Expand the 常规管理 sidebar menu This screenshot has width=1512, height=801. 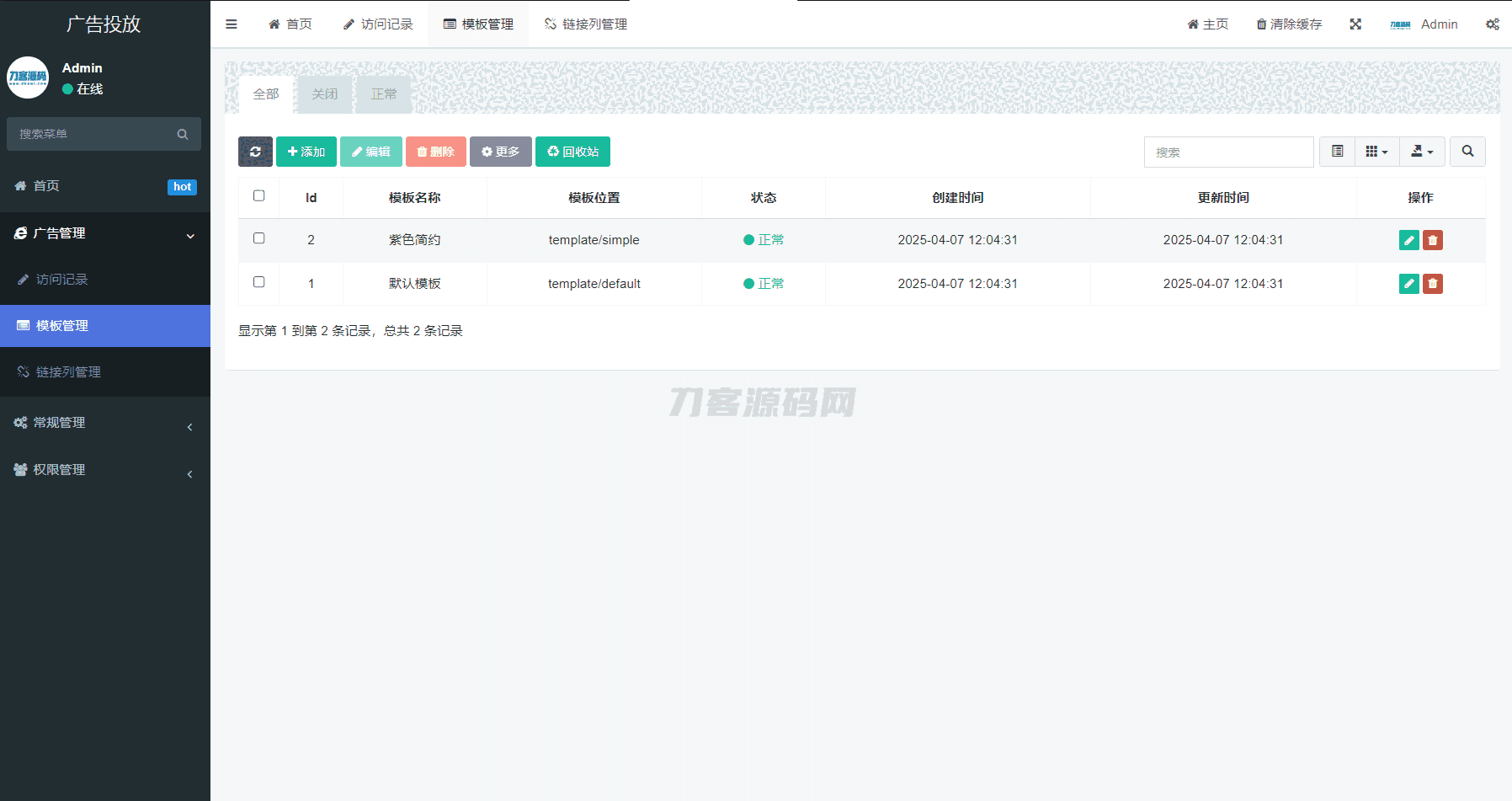click(x=104, y=423)
